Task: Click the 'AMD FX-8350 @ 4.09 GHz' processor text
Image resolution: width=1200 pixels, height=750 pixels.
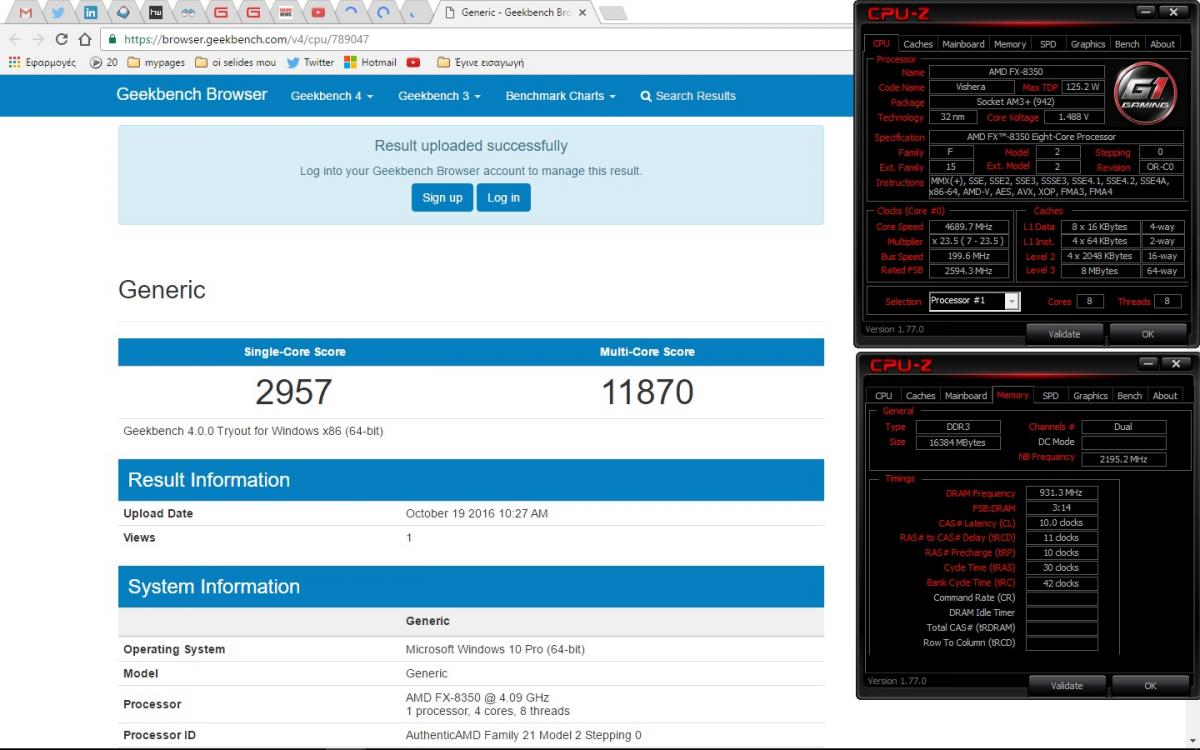Action: click(x=477, y=697)
